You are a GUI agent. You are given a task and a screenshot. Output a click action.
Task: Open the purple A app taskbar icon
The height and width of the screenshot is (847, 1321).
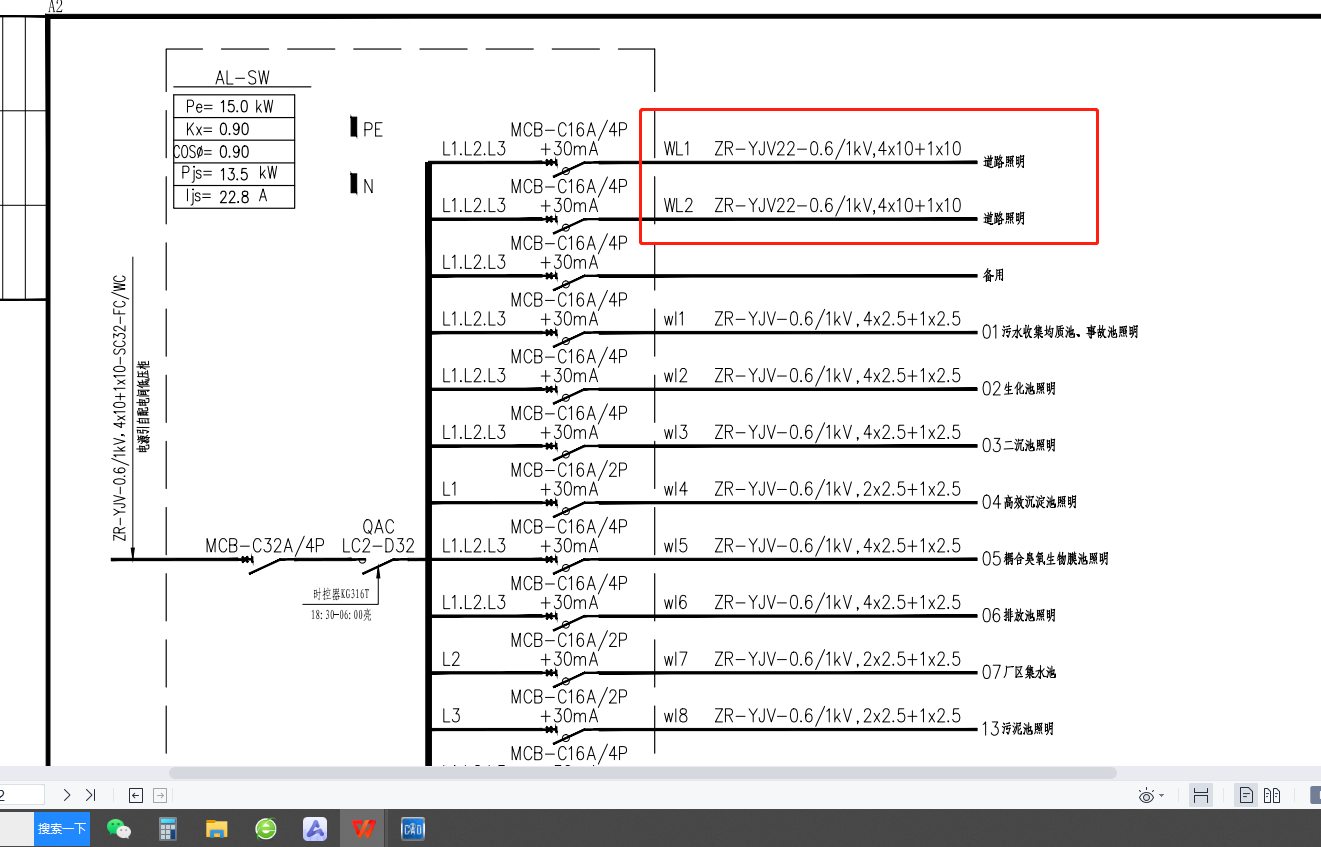(316, 829)
